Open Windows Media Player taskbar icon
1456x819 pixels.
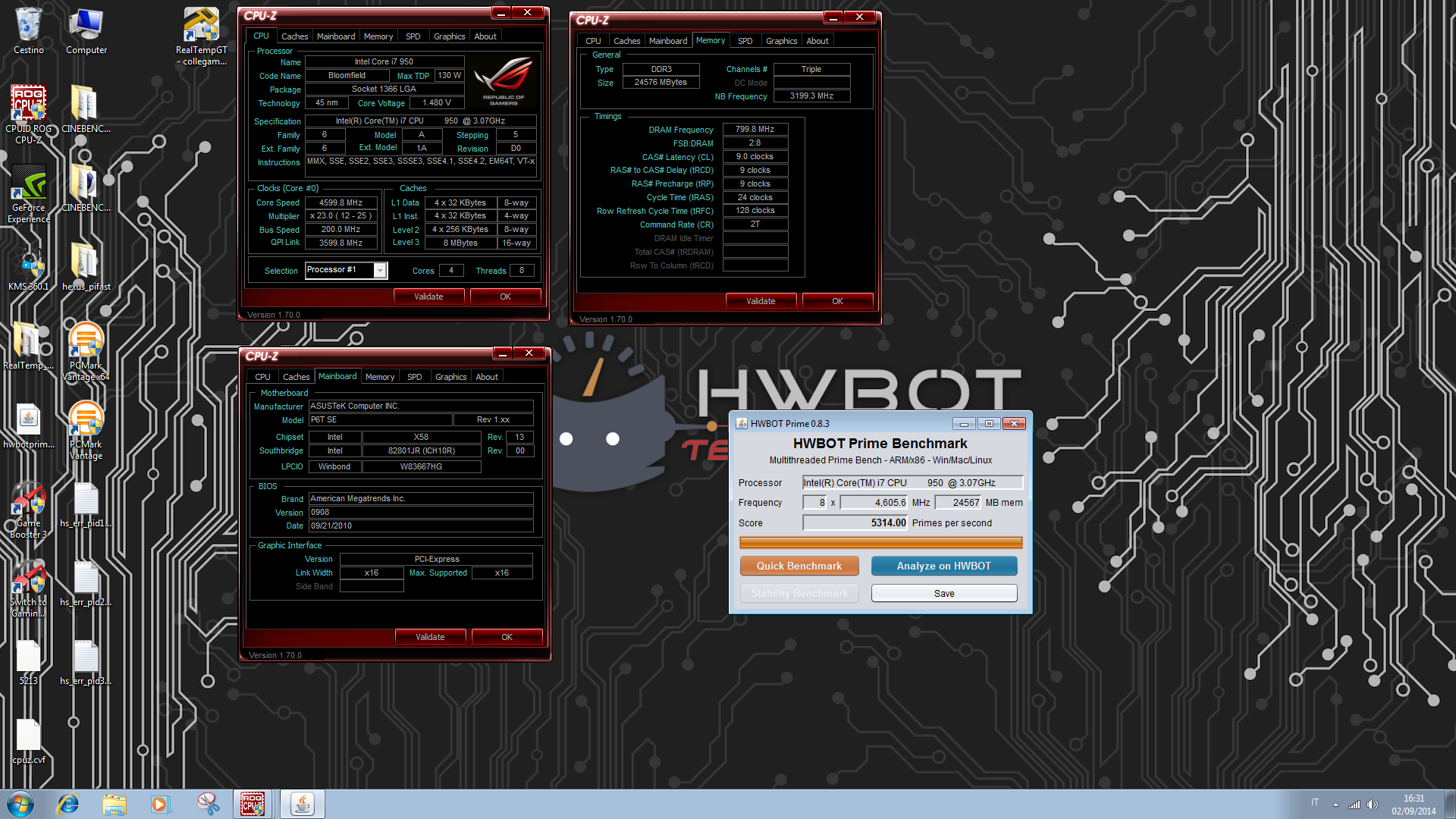(160, 804)
